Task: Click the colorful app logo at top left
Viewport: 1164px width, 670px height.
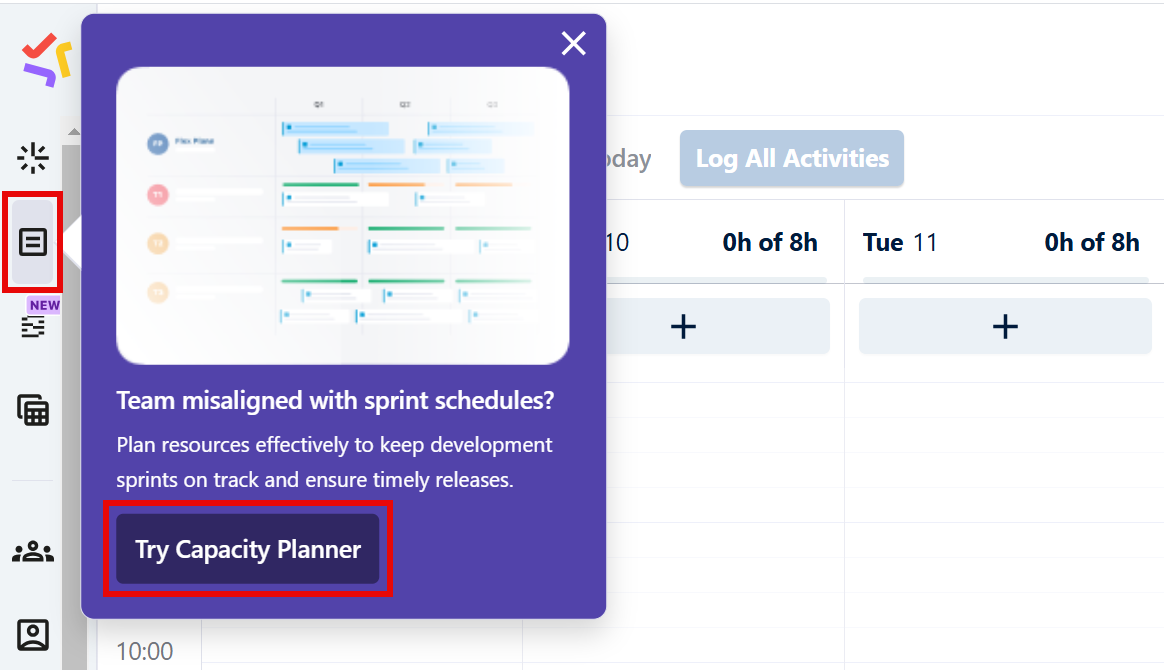Action: [42, 58]
